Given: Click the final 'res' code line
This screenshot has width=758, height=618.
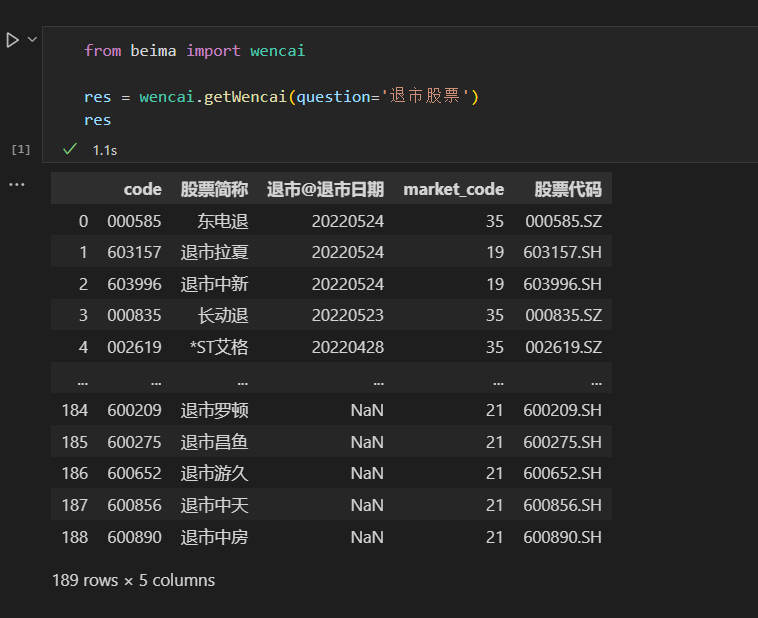Looking at the screenshot, I should pyautogui.click(x=98, y=120).
